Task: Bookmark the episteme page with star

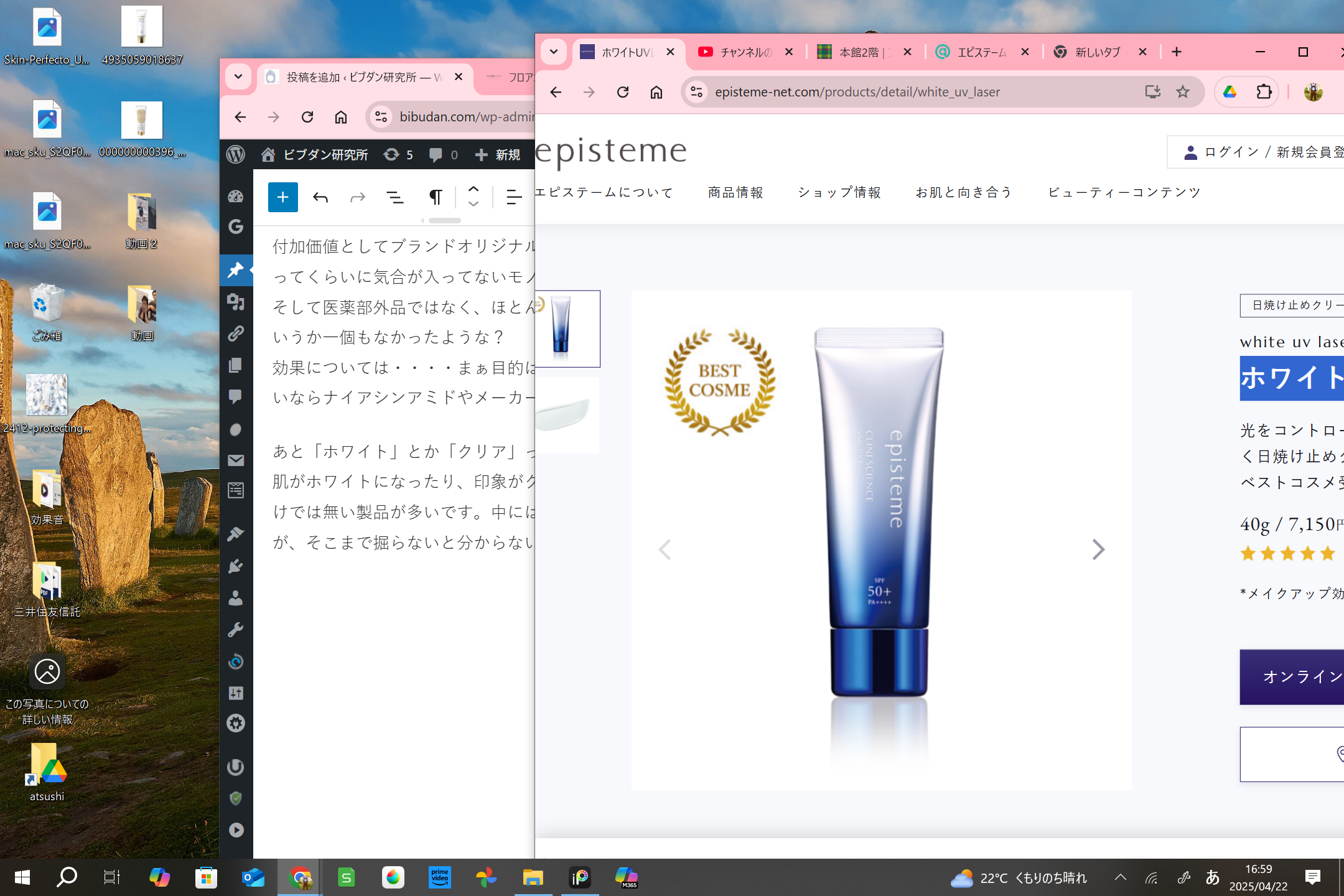Action: pos(1183,92)
